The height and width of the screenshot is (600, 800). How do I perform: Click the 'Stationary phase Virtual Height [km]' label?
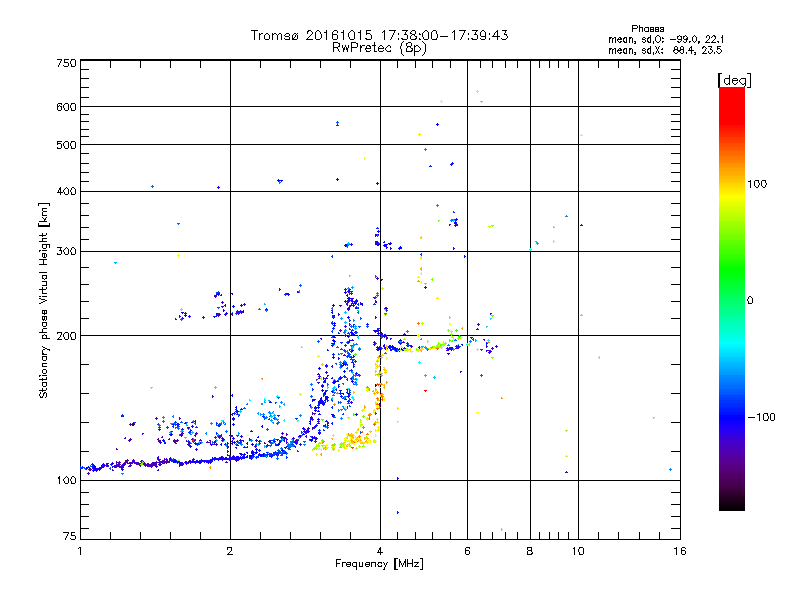click(x=44, y=301)
